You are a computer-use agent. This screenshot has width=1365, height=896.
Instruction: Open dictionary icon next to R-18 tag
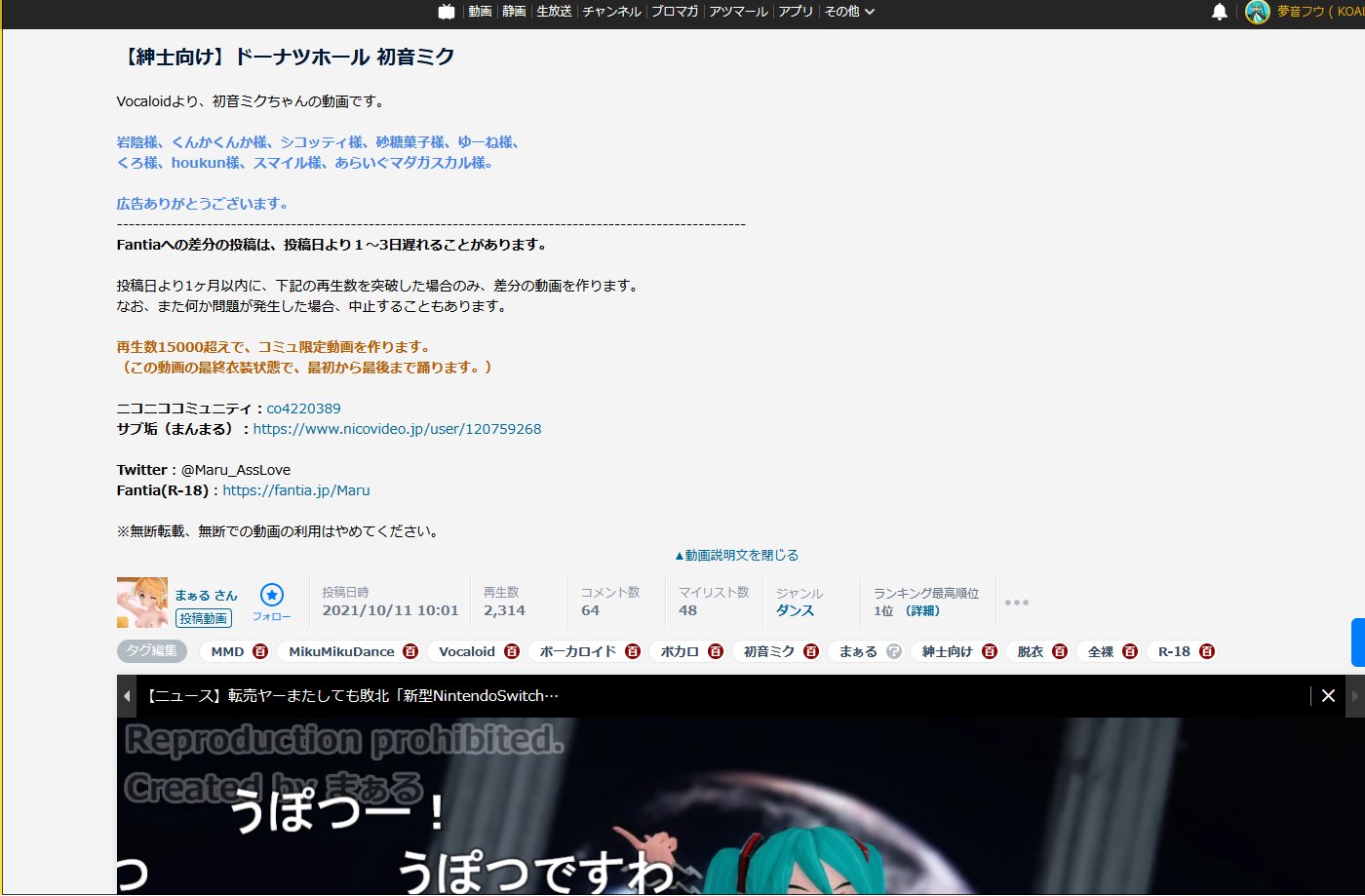coord(1207,651)
